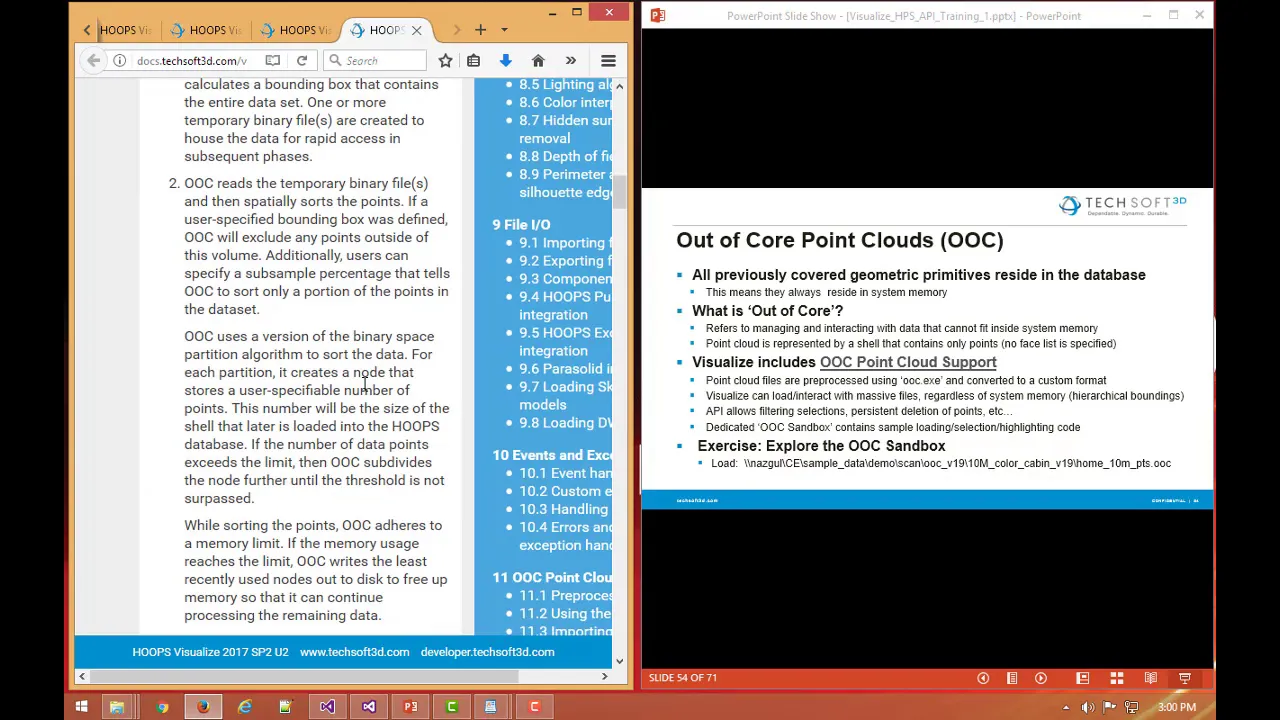Click the docs.techsoft3d.com address field
1280x720 pixels.
click(x=191, y=61)
